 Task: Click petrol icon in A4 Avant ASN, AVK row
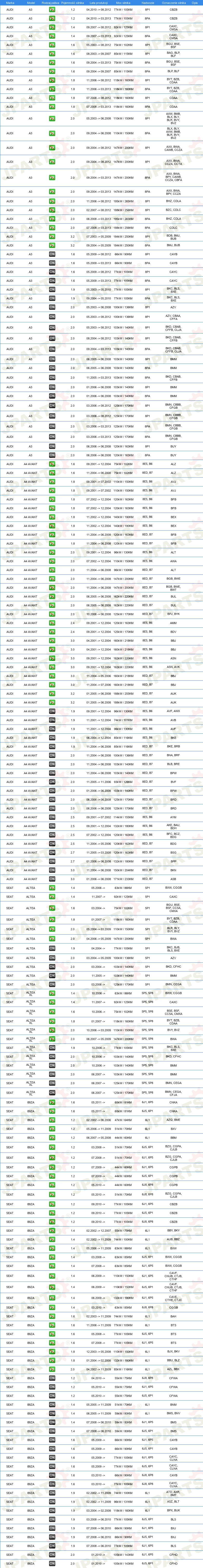click(52, 667)
